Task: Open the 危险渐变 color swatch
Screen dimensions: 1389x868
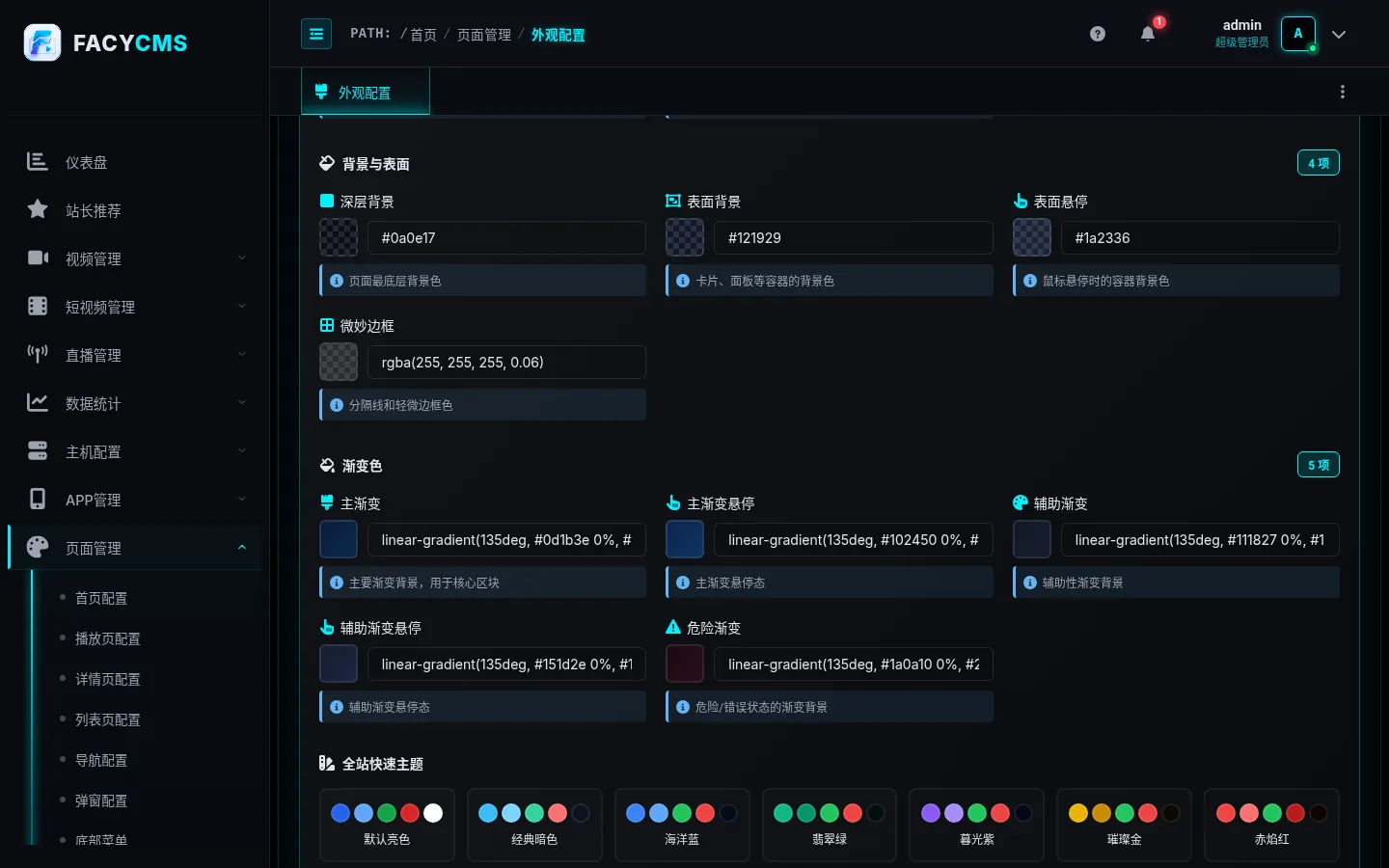Action: tap(685, 664)
